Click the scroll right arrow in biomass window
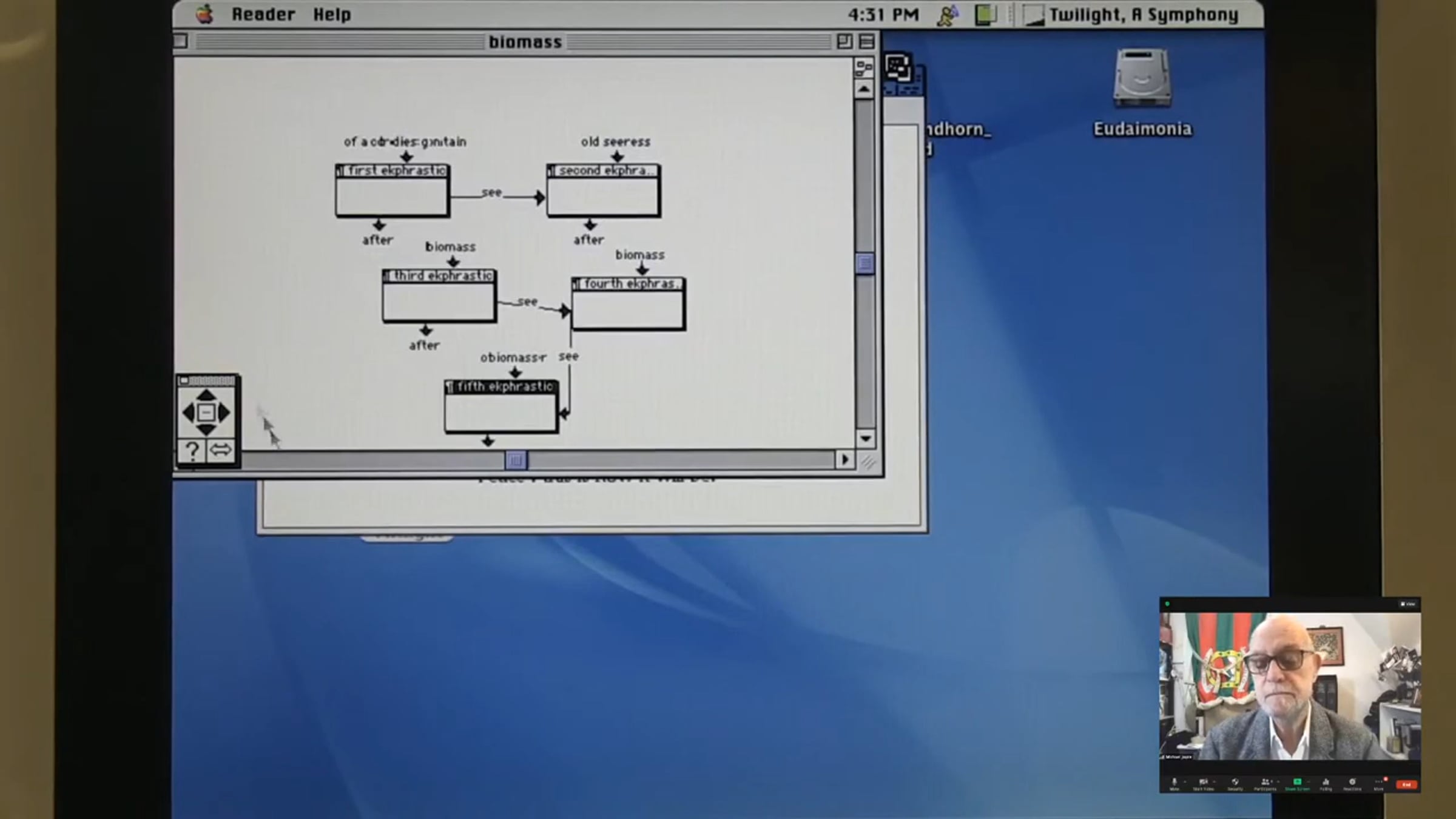Screen dimensions: 1456x819 tap(844, 460)
